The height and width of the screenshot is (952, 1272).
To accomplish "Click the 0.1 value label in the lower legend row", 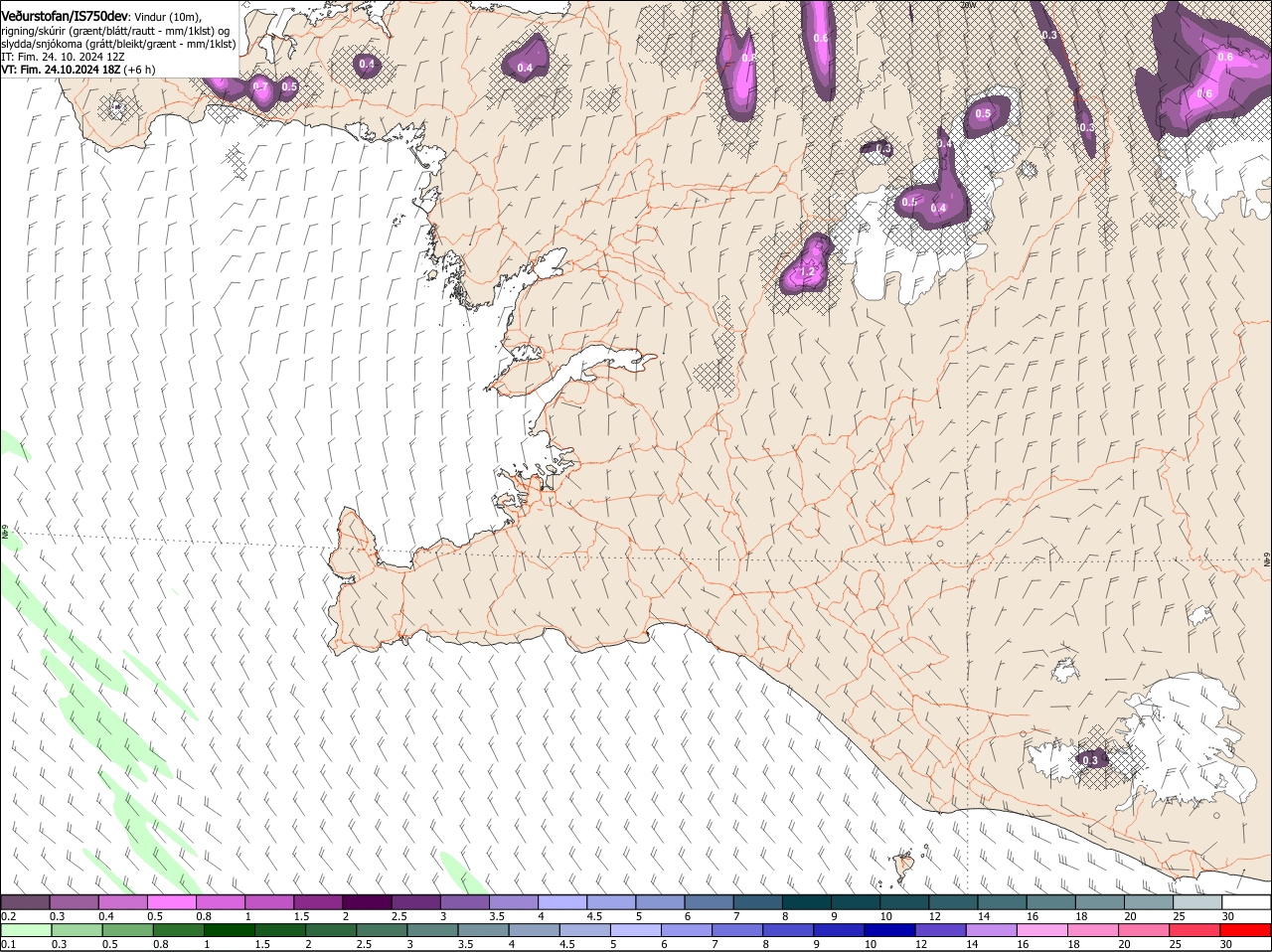I will click(8, 944).
